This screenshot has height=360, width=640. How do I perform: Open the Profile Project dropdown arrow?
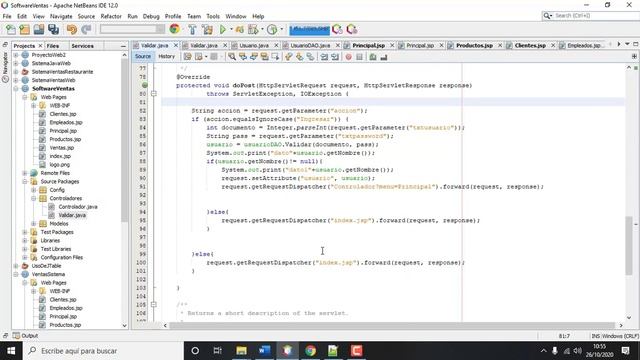pos(282,29)
